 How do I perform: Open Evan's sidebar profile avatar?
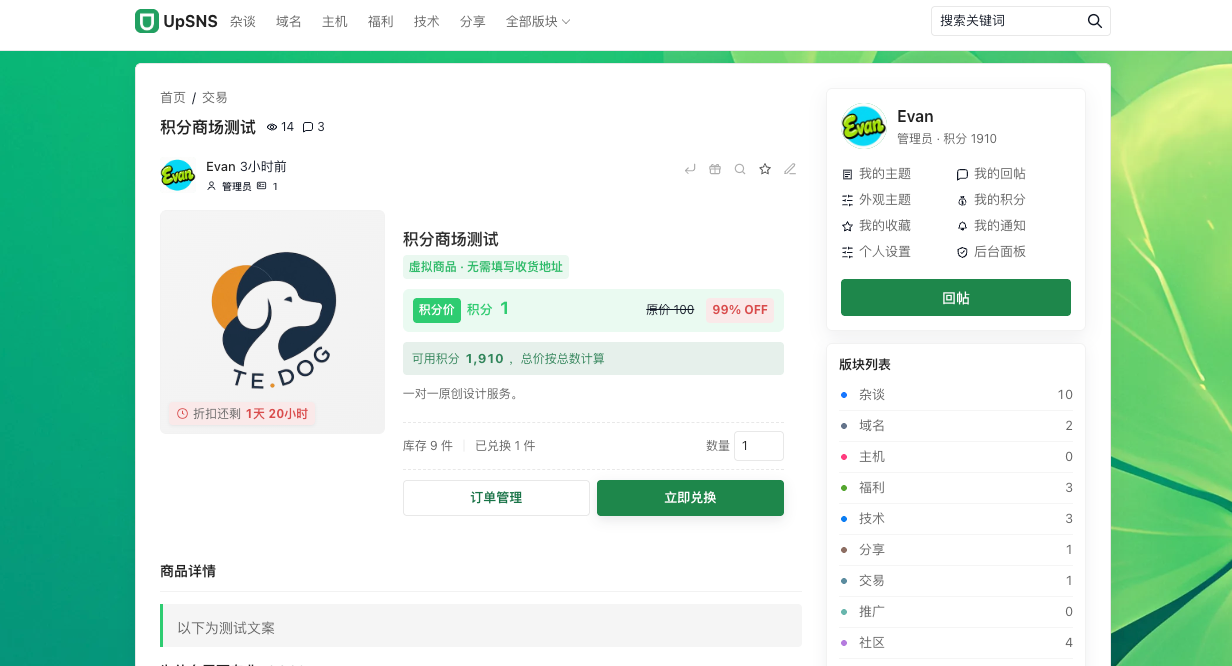coord(863,126)
